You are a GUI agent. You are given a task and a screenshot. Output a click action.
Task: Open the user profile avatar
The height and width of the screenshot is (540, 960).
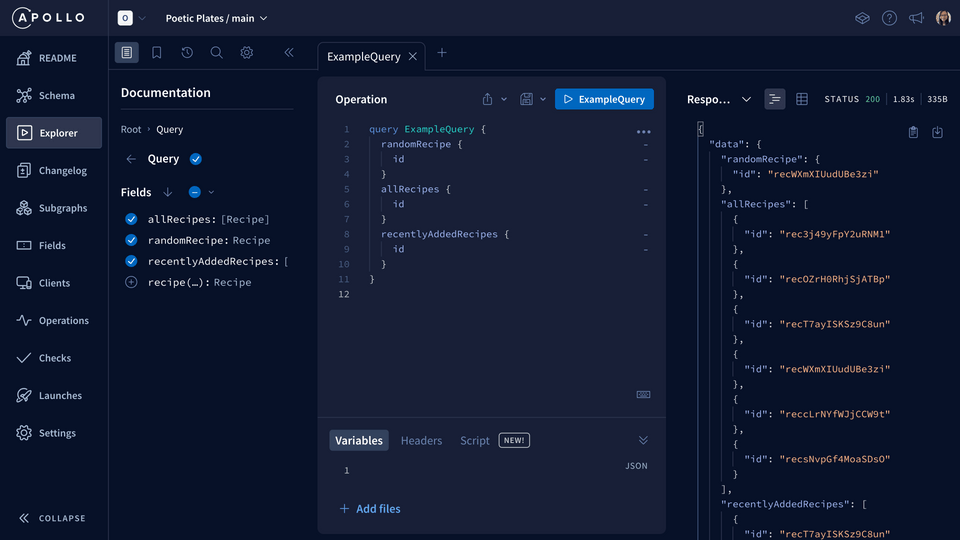click(x=943, y=18)
